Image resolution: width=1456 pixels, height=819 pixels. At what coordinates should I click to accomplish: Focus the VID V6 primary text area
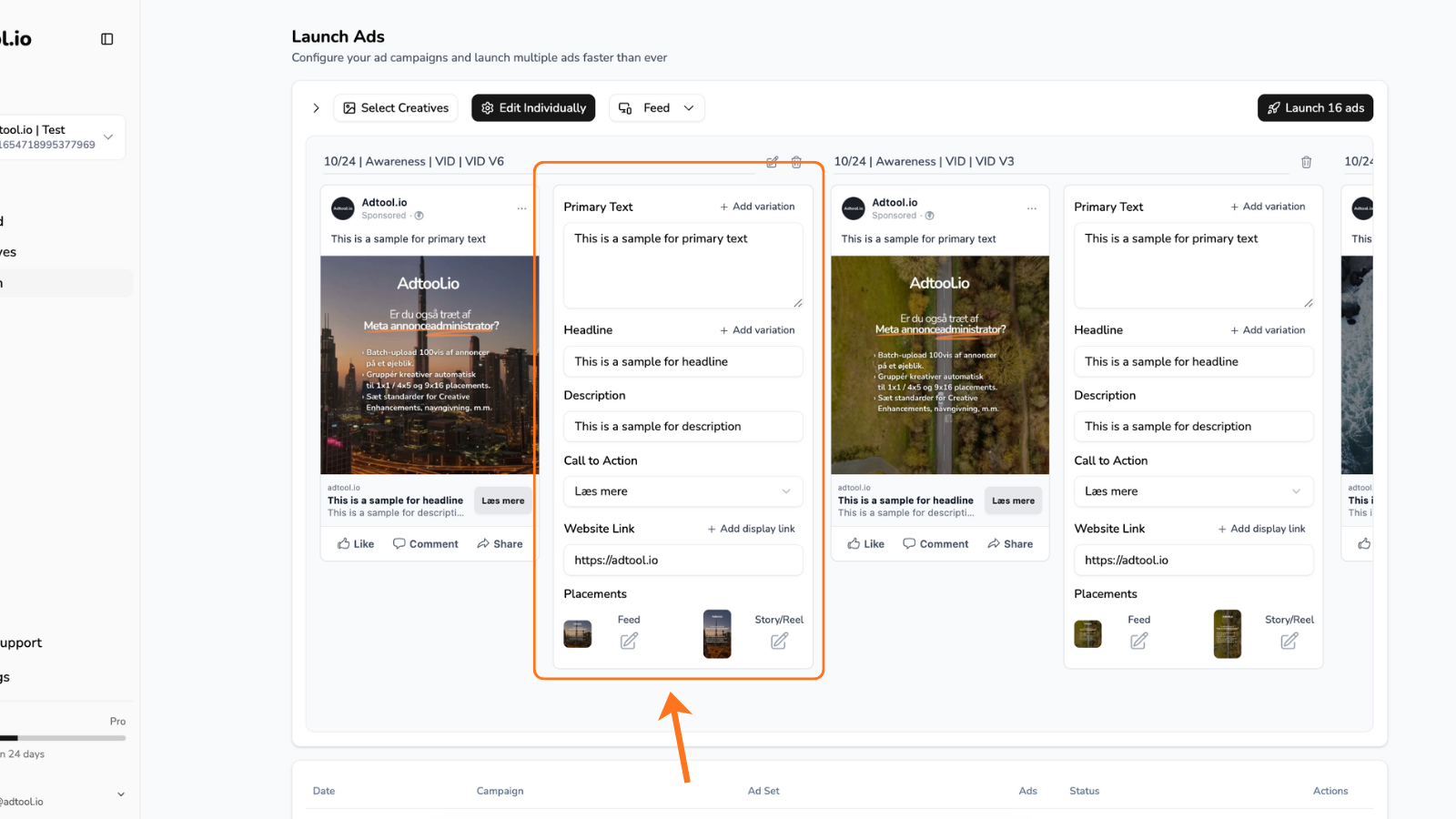tap(683, 266)
